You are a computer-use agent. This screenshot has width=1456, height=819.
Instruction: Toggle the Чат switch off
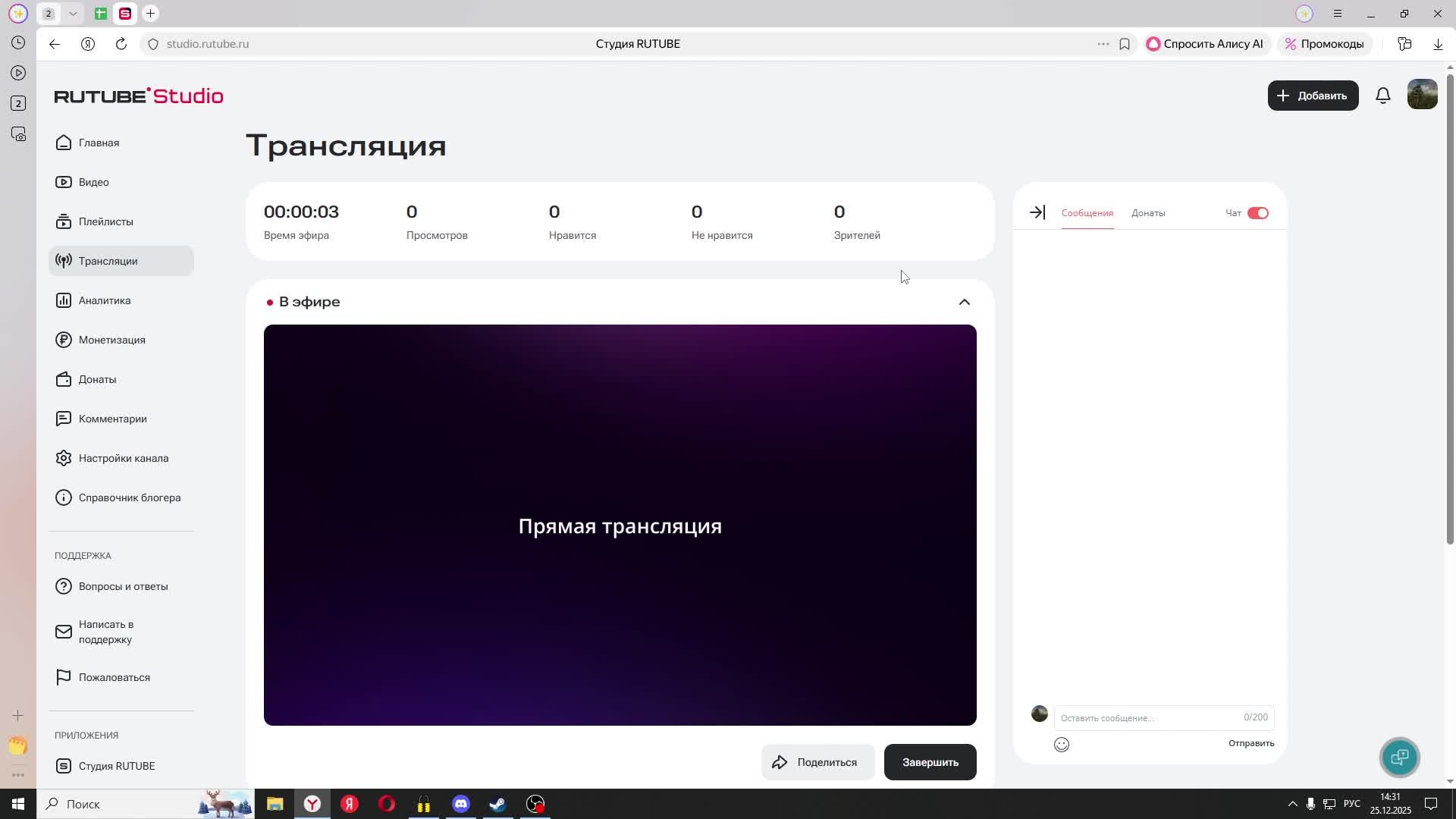(1258, 213)
